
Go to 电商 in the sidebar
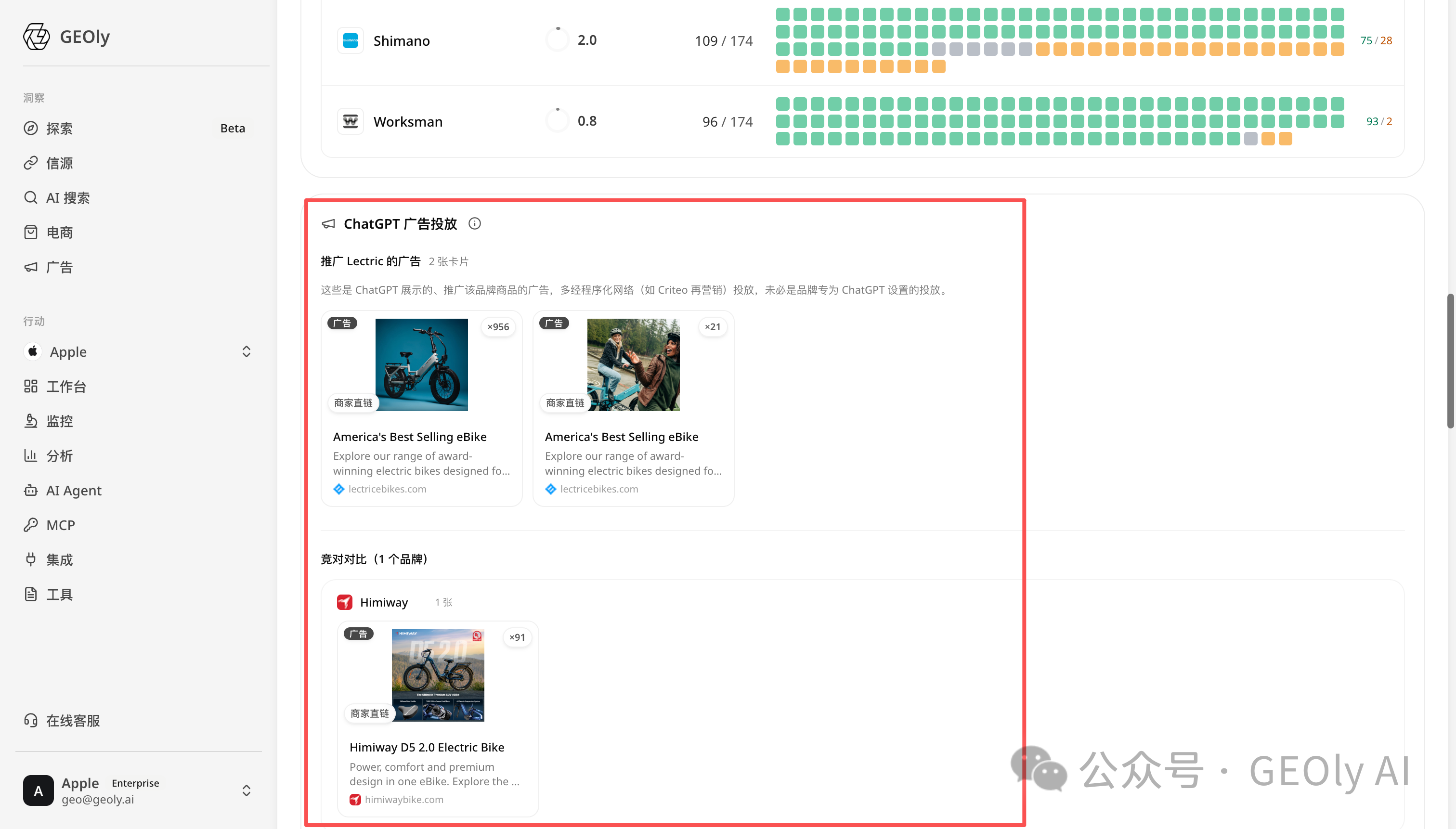(59, 233)
